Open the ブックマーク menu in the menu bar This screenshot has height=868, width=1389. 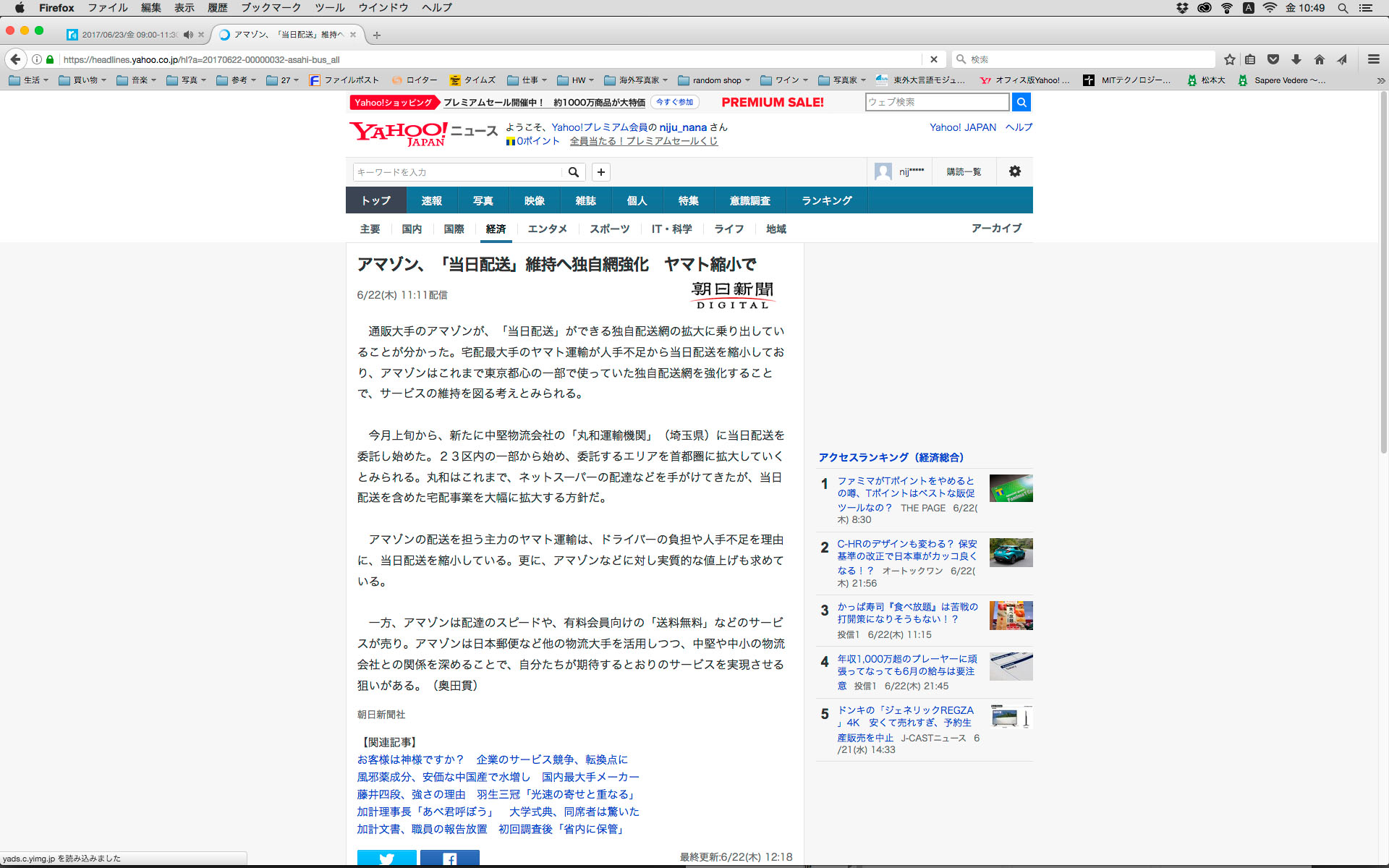pos(271,8)
